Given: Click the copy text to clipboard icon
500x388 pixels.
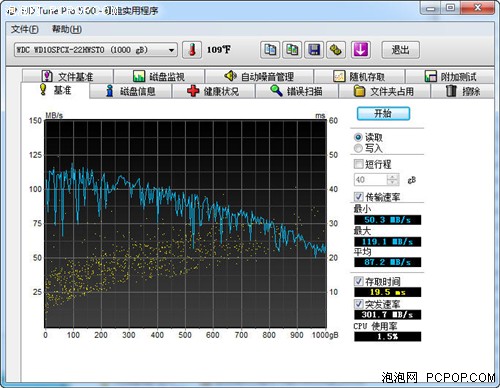Looking at the screenshot, I should pos(270,50).
